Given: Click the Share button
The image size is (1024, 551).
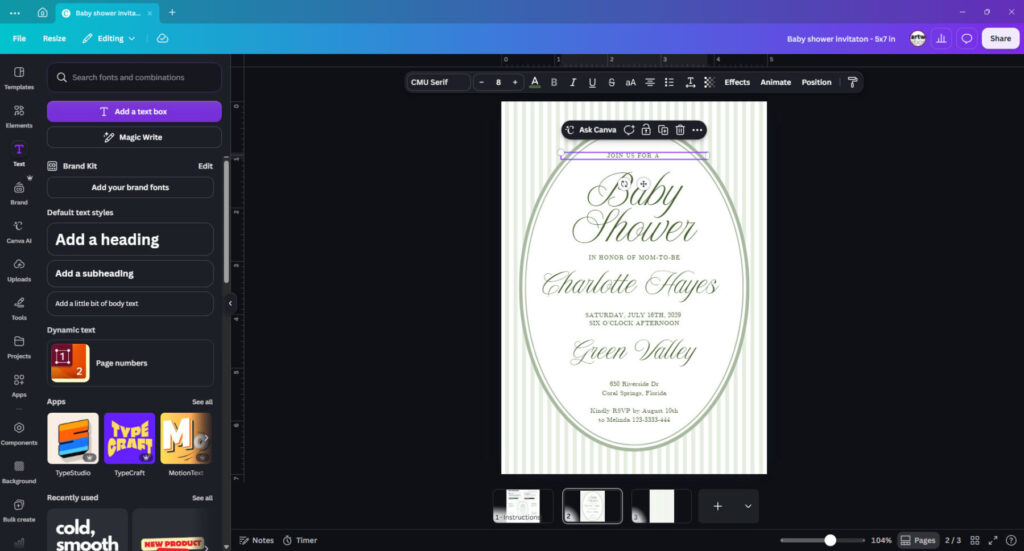Looking at the screenshot, I should [x=1000, y=39].
